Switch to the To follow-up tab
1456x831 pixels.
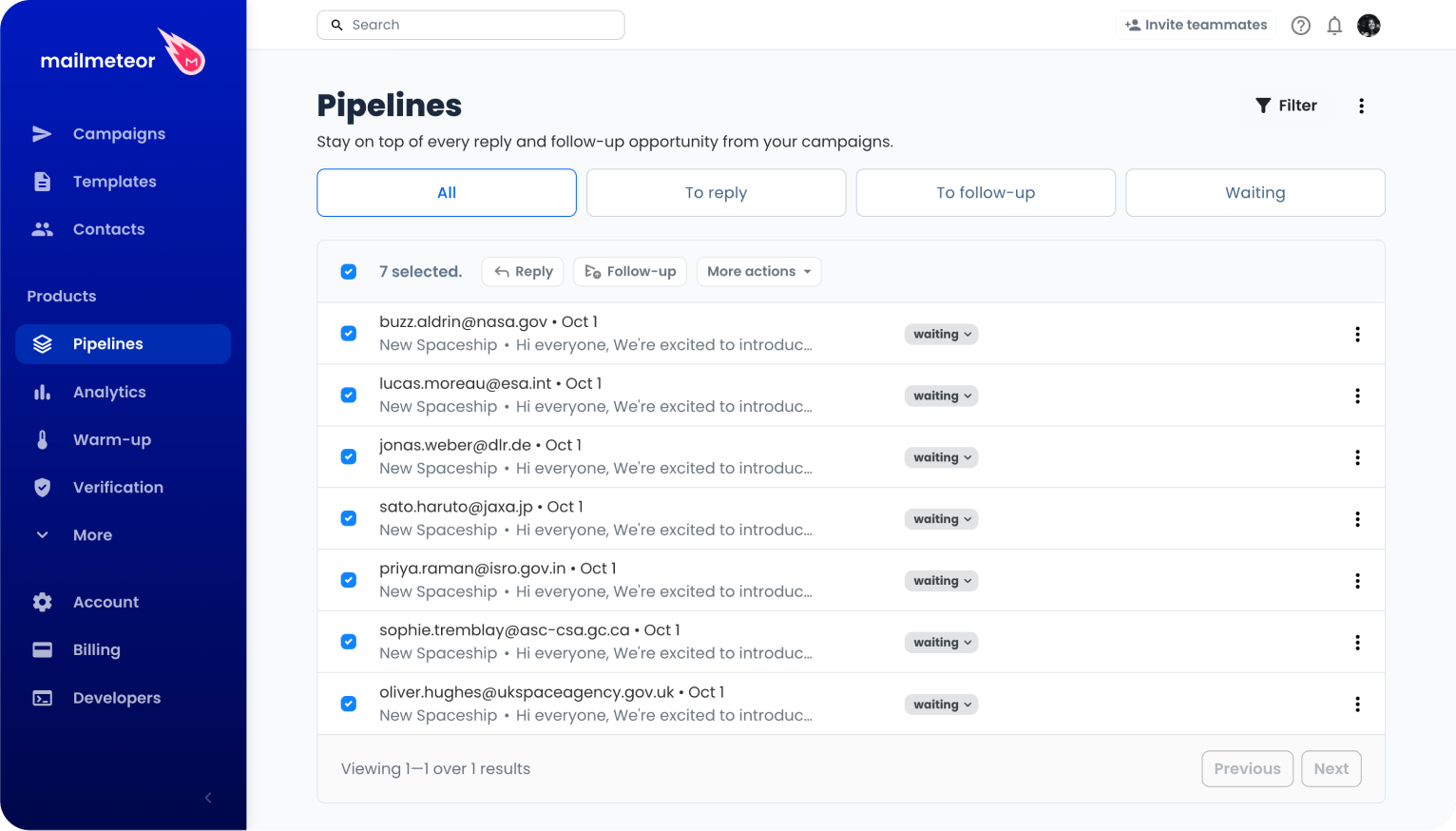[x=986, y=193]
